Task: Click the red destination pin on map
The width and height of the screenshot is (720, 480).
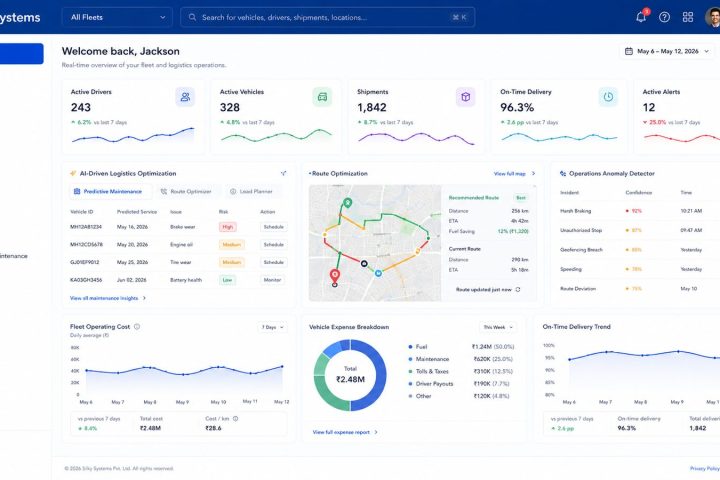Action: (335, 277)
